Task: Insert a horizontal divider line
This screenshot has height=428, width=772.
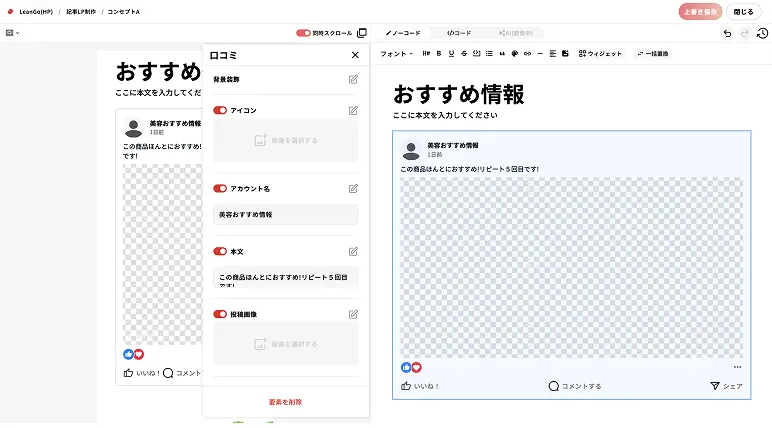Action: coord(540,54)
